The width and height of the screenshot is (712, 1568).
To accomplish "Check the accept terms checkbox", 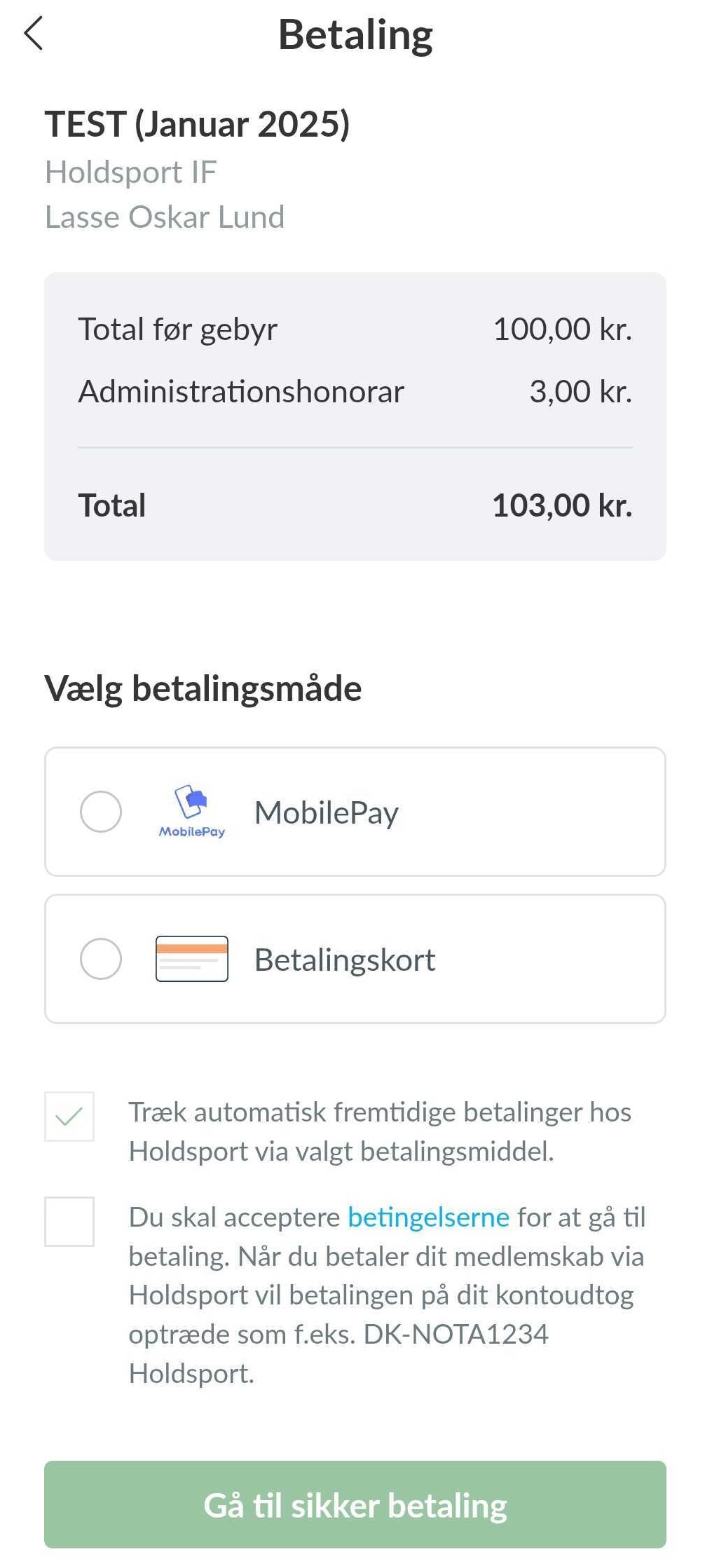I will pyautogui.click(x=69, y=1222).
